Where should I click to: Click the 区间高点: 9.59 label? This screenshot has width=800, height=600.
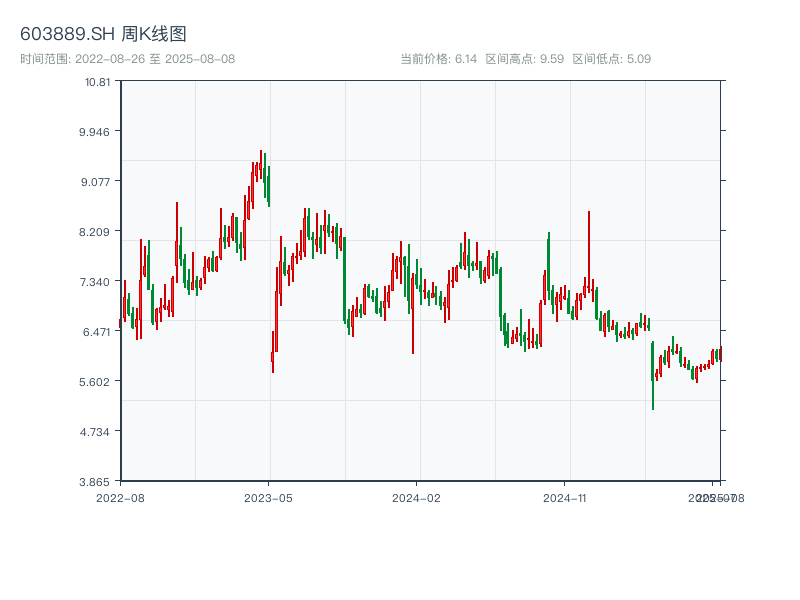tap(524, 59)
